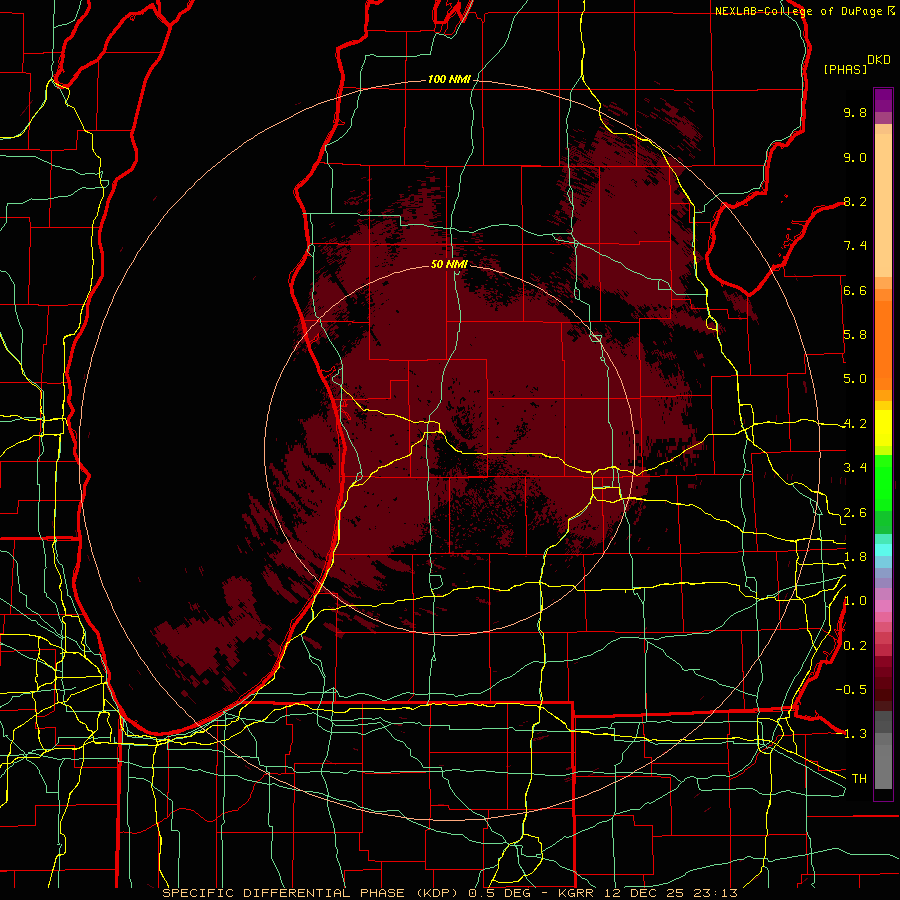This screenshot has height=900, width=900.
Task: Click the 100 NMI range ring label
Action: click(x=449, y=79)
